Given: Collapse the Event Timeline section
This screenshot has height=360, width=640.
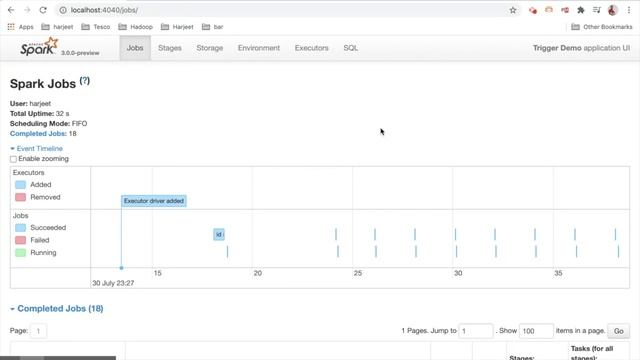Looking at the screenshot, I should 36,149.
